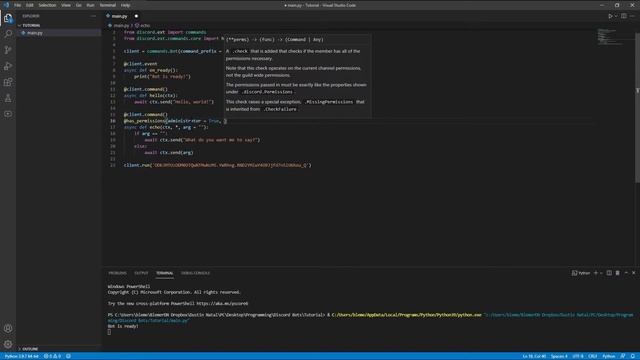Open the Remote Explorer activity bar icon
640x360 pixels.
click(x=8, y=114)
